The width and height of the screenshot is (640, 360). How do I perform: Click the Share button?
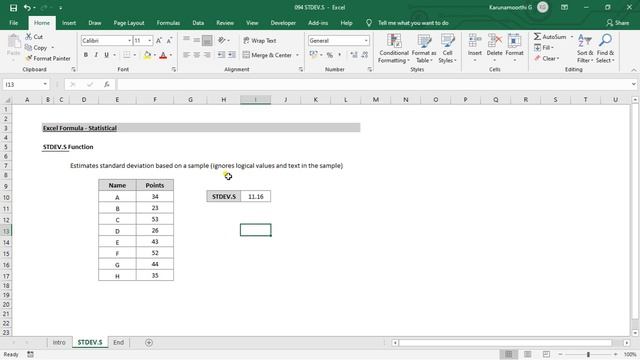pos(618,23)
